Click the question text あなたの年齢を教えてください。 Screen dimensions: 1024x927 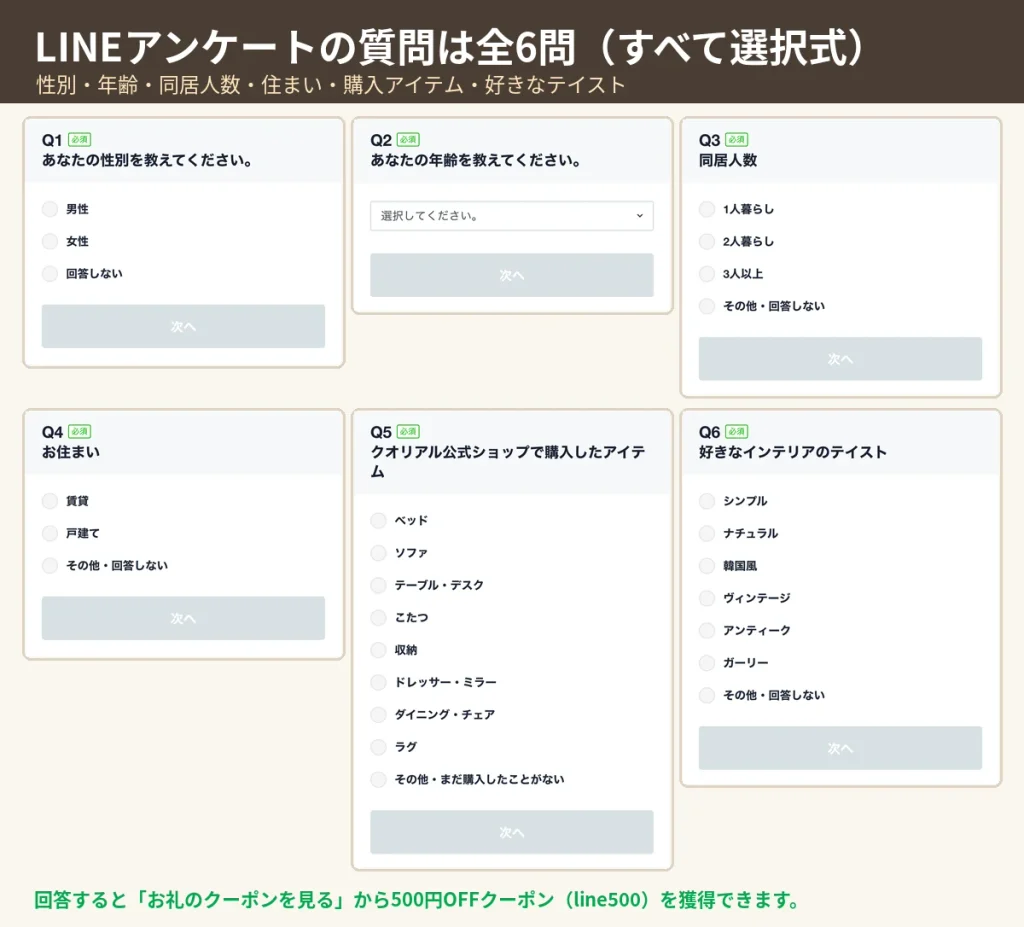coord(475,160)
